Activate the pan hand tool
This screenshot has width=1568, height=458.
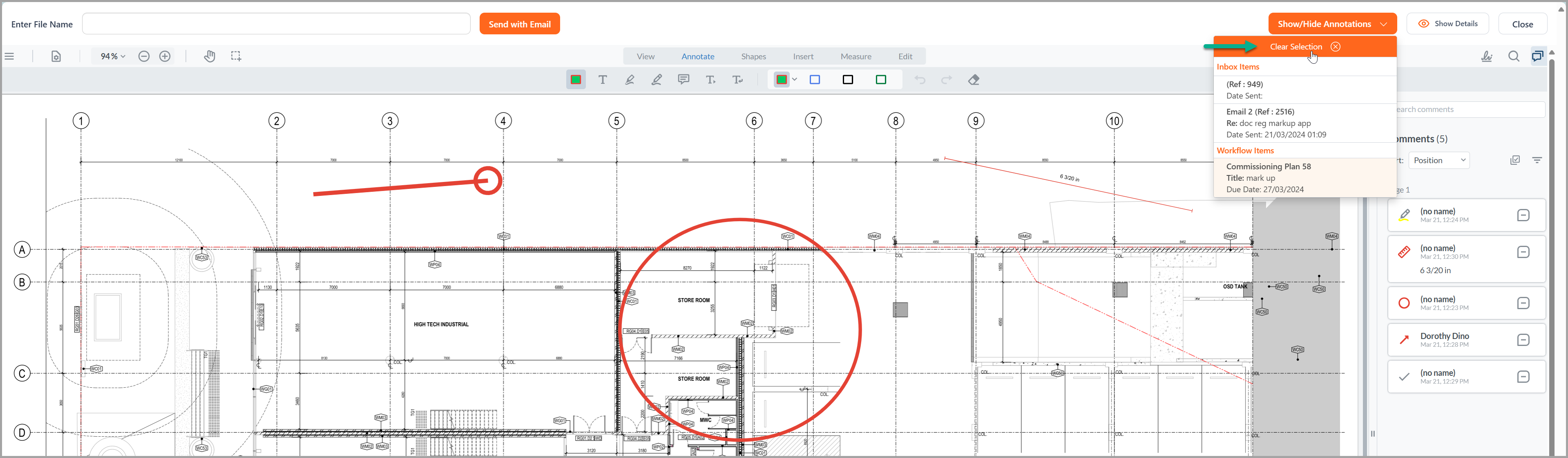[210, 56]
